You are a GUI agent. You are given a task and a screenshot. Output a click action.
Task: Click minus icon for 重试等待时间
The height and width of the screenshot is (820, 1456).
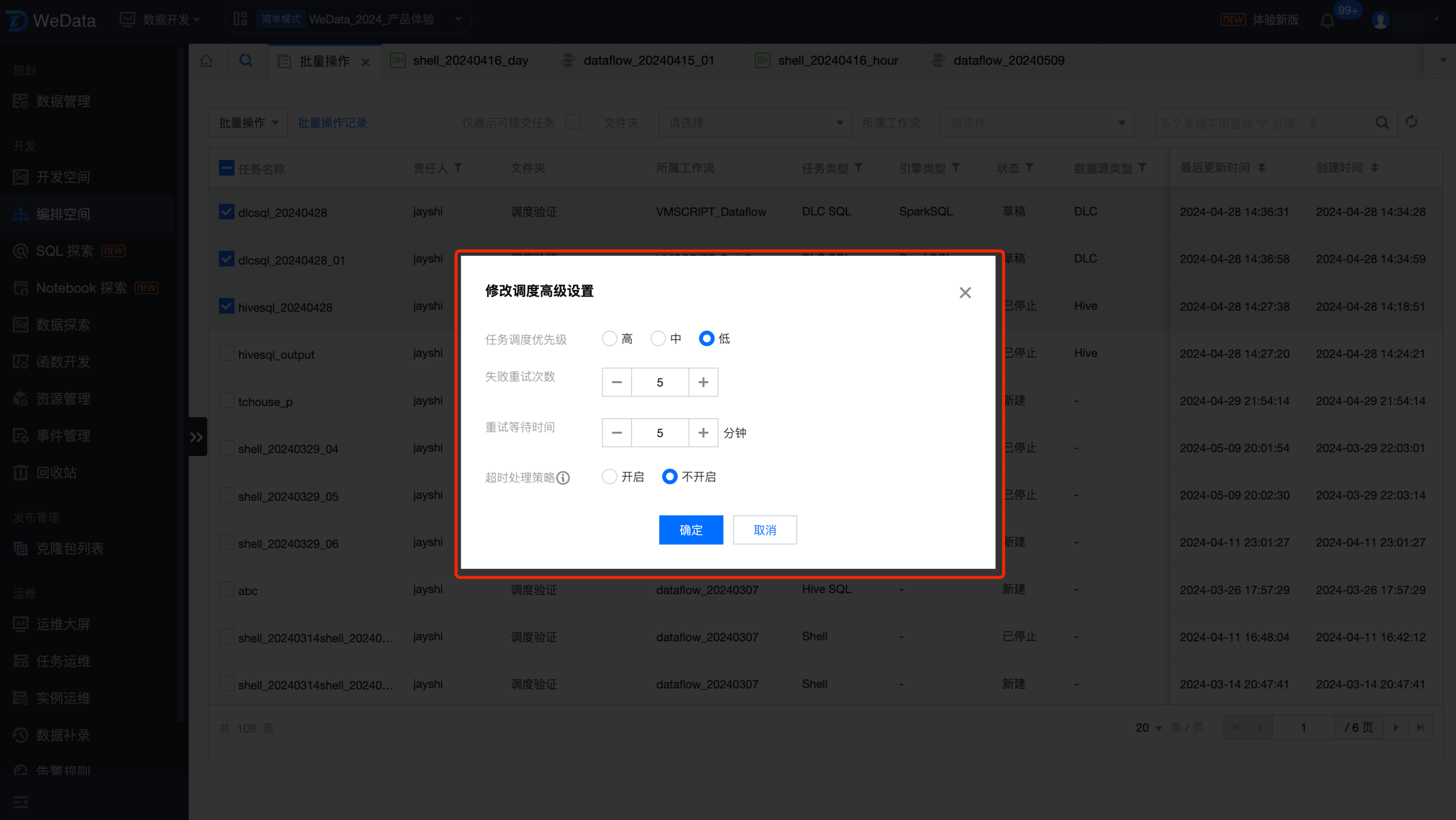(617, 433)
